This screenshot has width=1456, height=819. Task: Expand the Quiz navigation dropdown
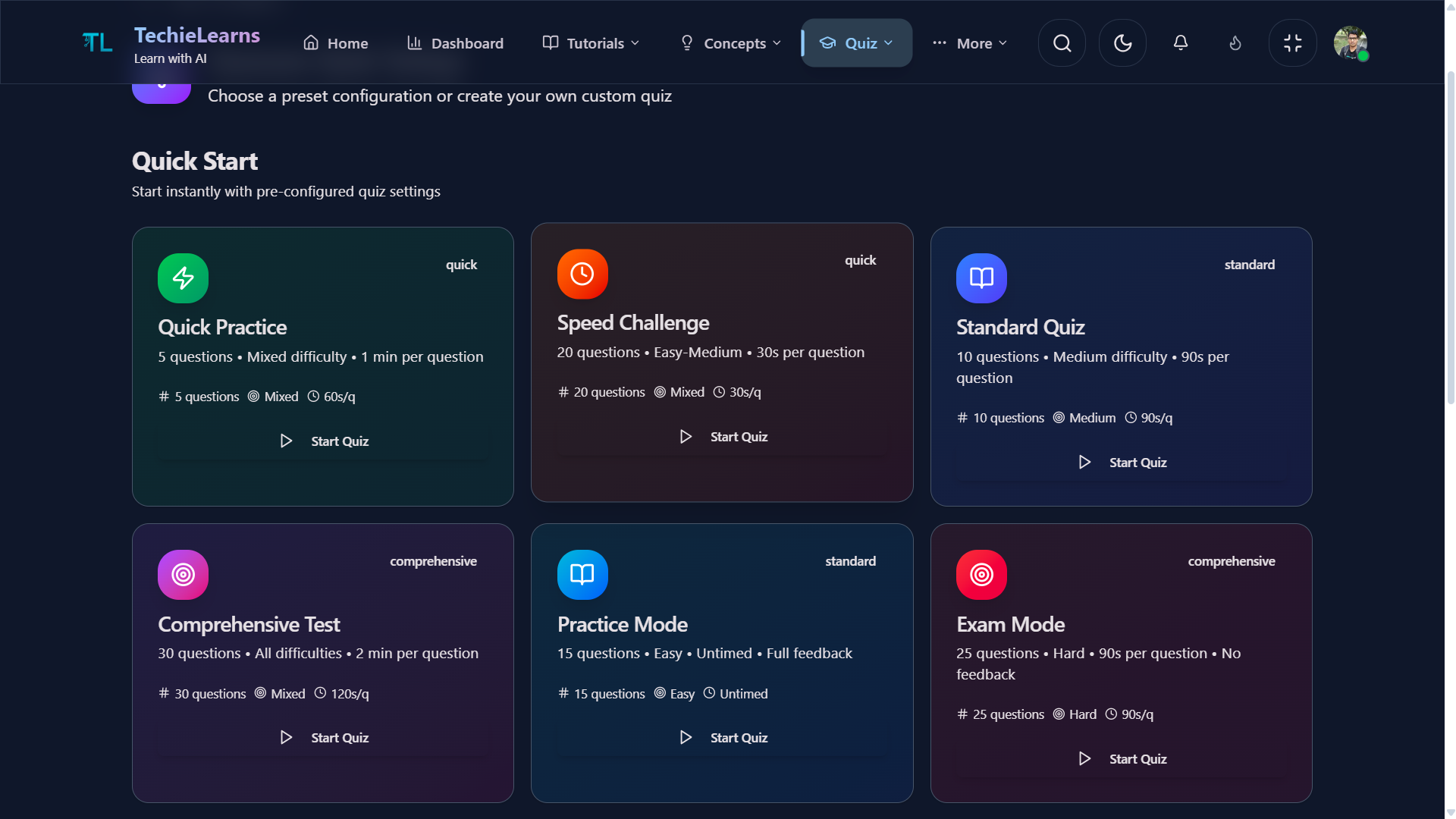click(x=856, y=43)
